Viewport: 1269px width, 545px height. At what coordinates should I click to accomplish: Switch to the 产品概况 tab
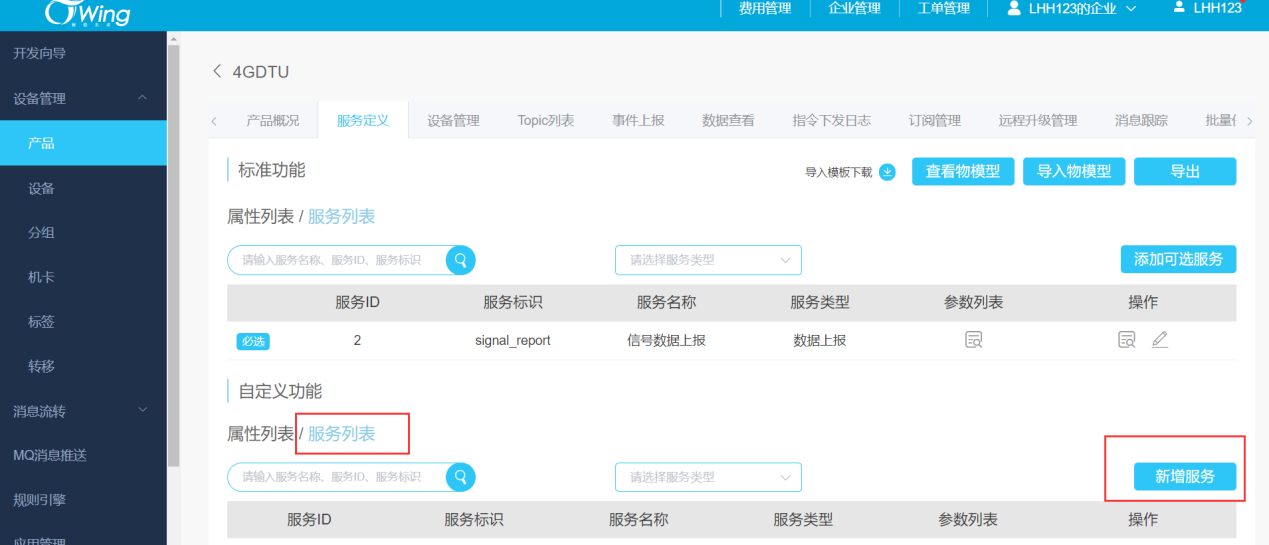[x=272, y=120]
